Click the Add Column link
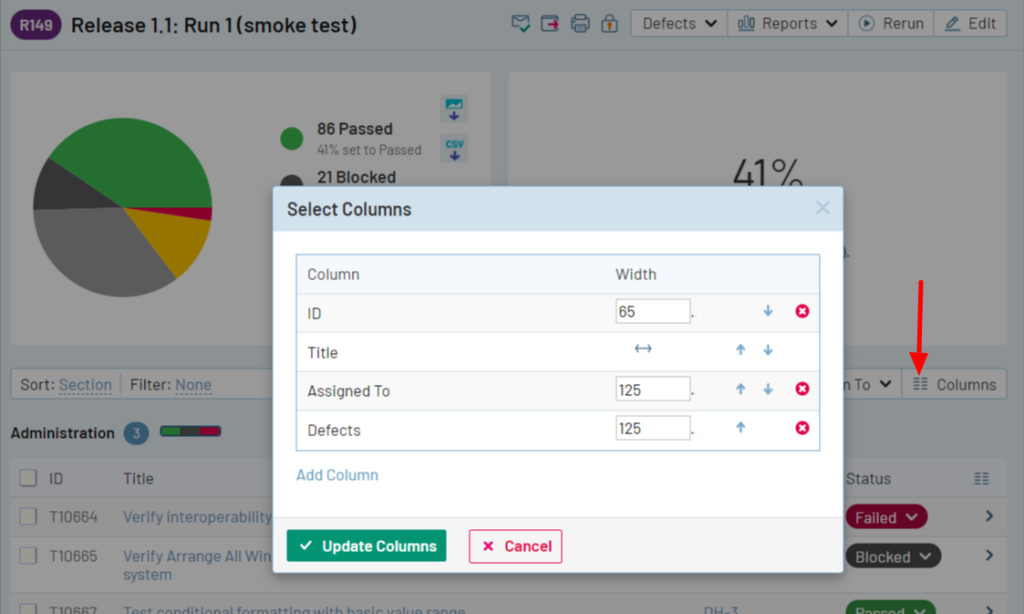 point(337,475)
